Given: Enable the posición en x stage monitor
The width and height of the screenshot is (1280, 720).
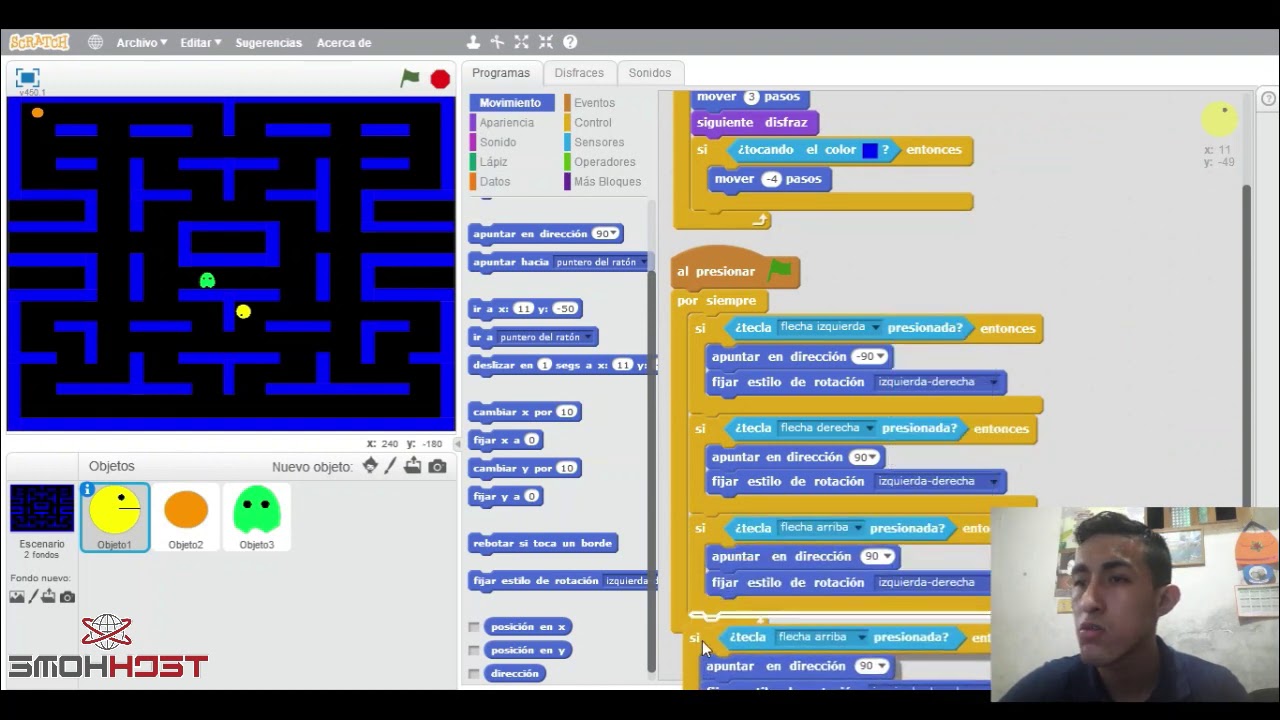Looking at the screenshot, I should tap(474, 627).
